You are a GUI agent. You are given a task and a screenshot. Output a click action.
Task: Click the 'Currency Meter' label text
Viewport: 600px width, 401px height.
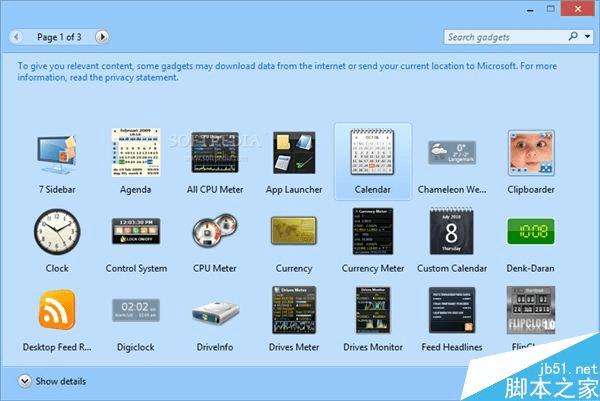(x=373, y=269)
